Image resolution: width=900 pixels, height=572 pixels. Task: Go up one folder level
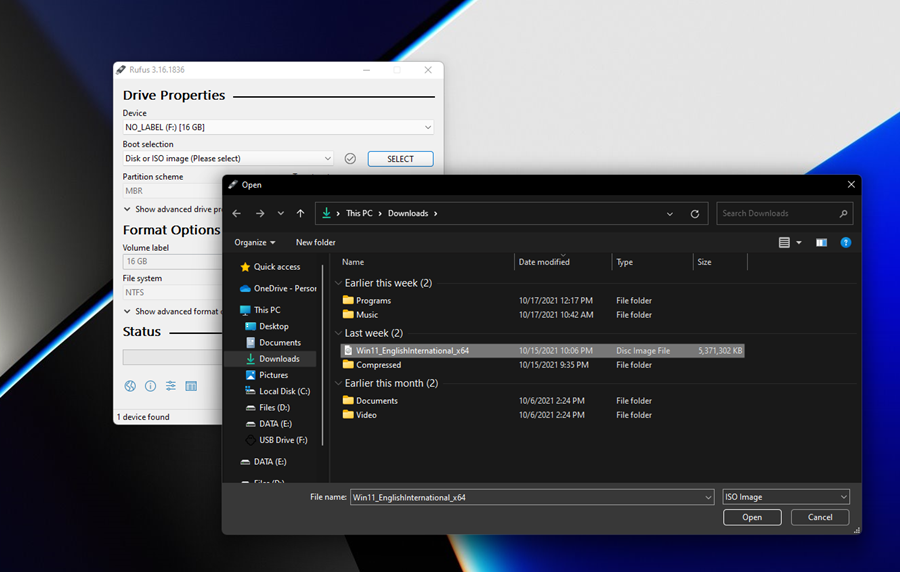click(300, 213)
